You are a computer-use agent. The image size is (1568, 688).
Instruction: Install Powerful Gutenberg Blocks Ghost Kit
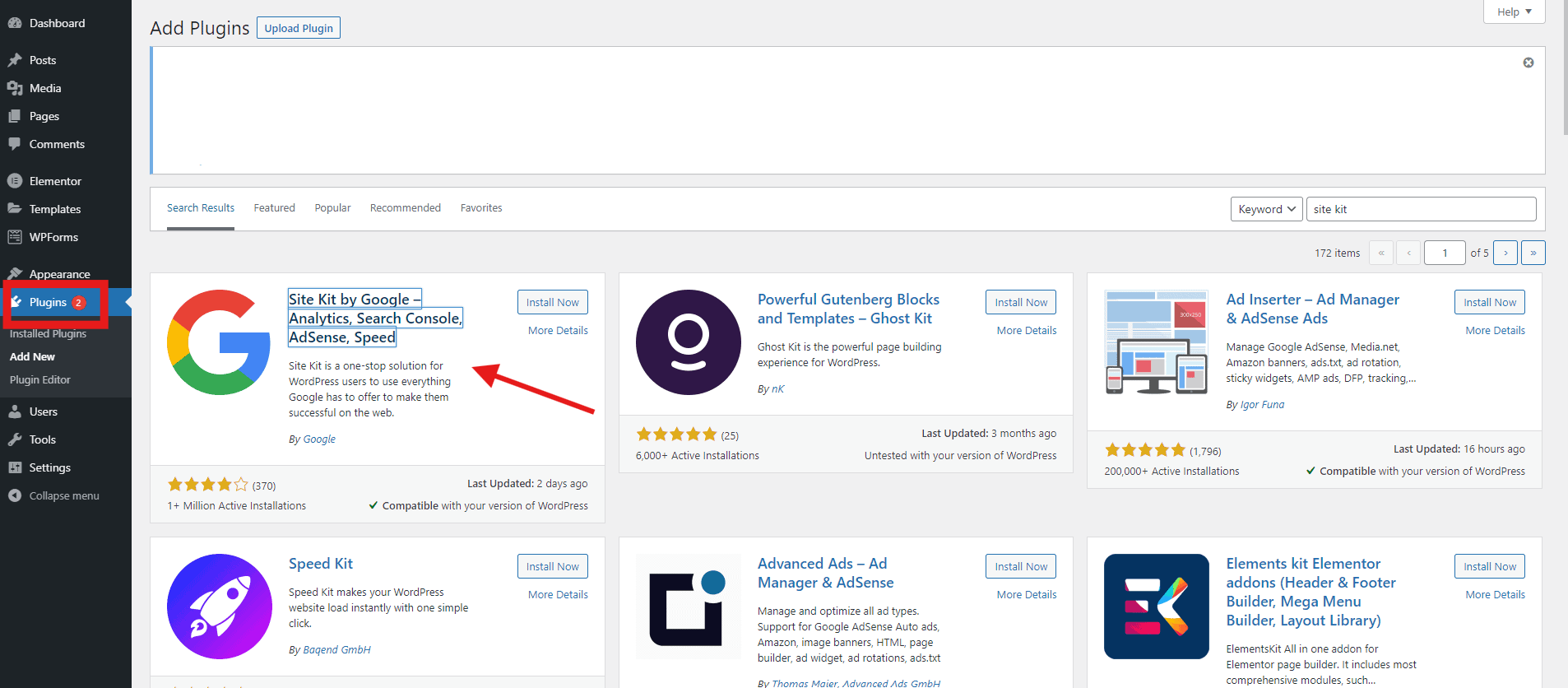tap(1021, 302)
